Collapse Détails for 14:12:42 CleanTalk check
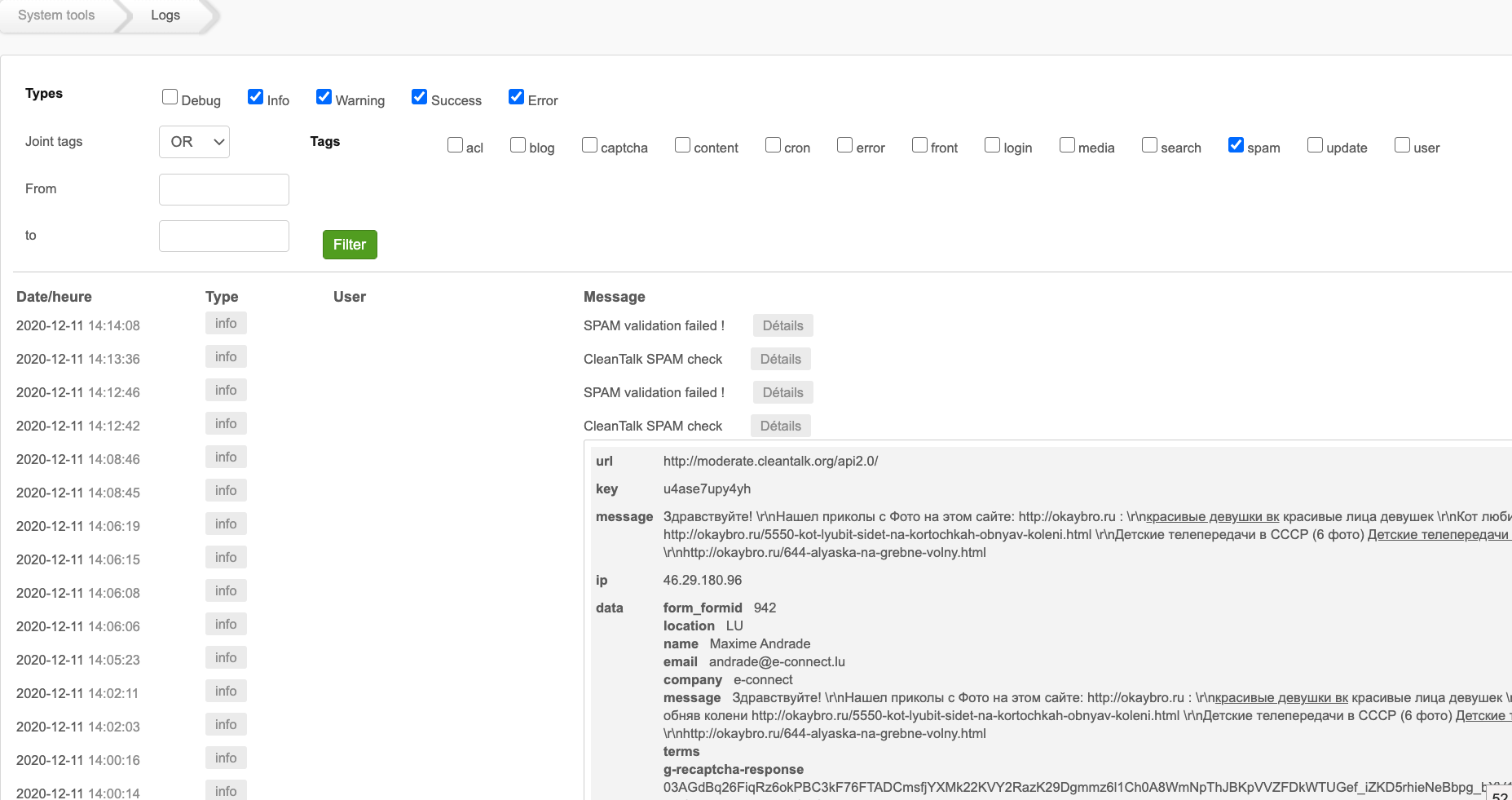 (780, 426)
